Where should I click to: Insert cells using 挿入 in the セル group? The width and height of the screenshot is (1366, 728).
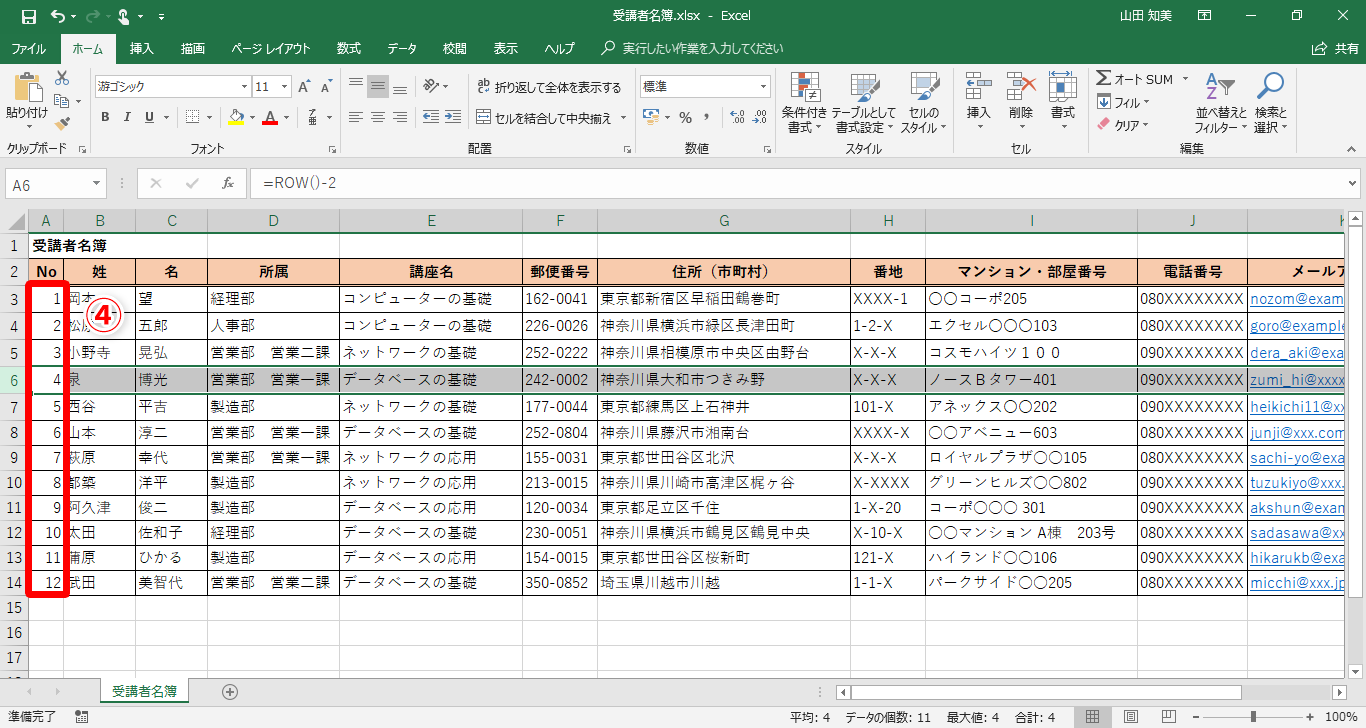click(x=978, y=103)
